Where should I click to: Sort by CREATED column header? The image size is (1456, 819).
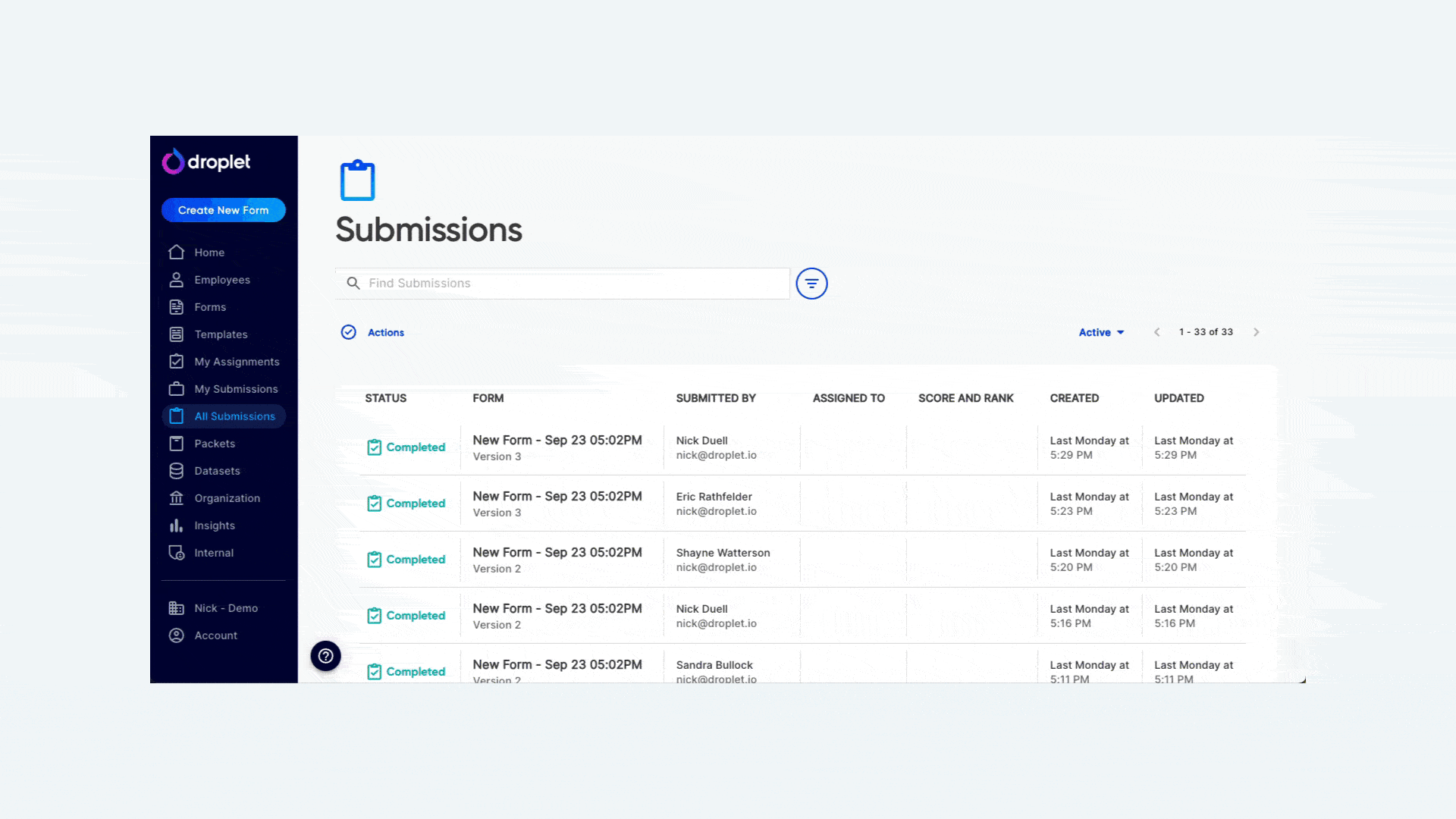tap(1075, 398)
